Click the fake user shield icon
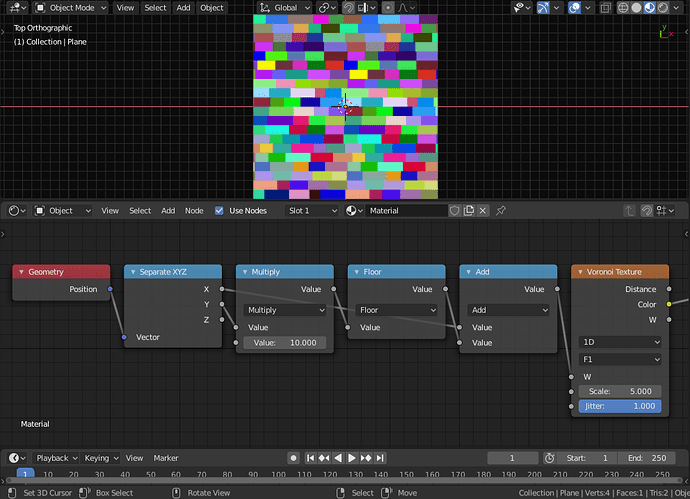The width and height of the screenshot is (690, 499). coord(455,211)
